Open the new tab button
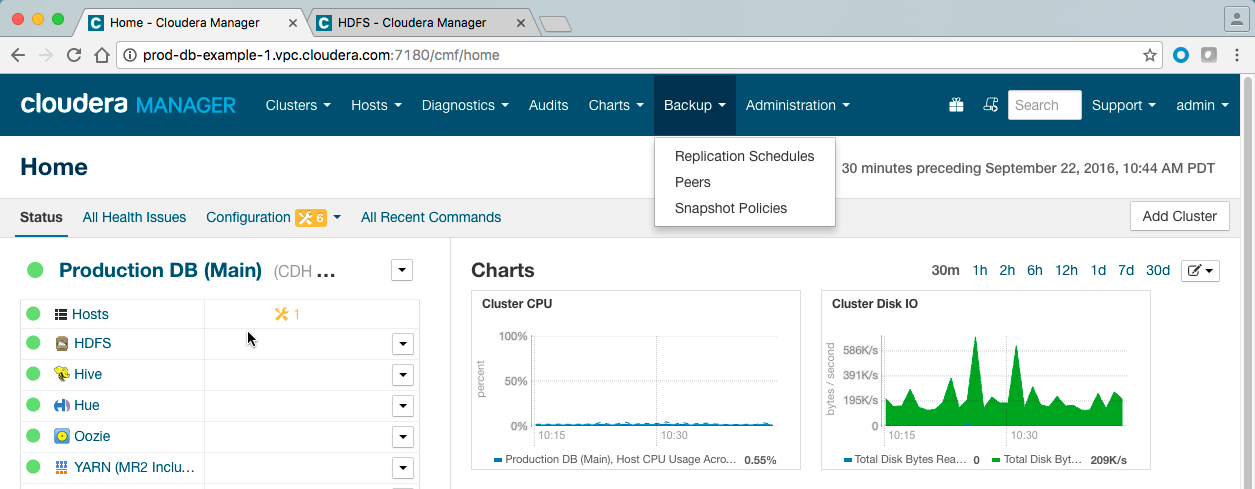The image size is (1255, 489). pos(554,23)
